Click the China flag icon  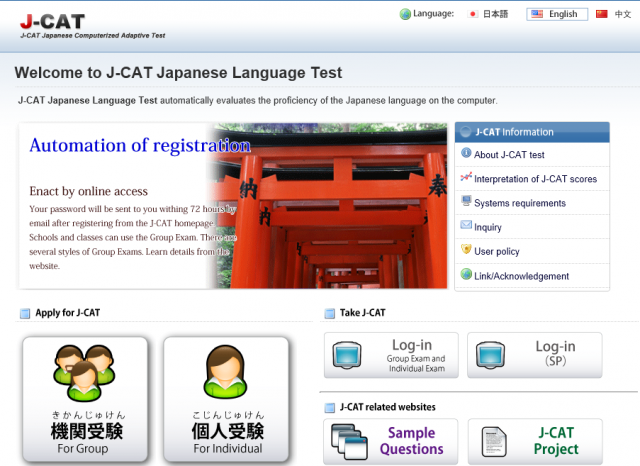pyautogui.click(x=602, y=14)
